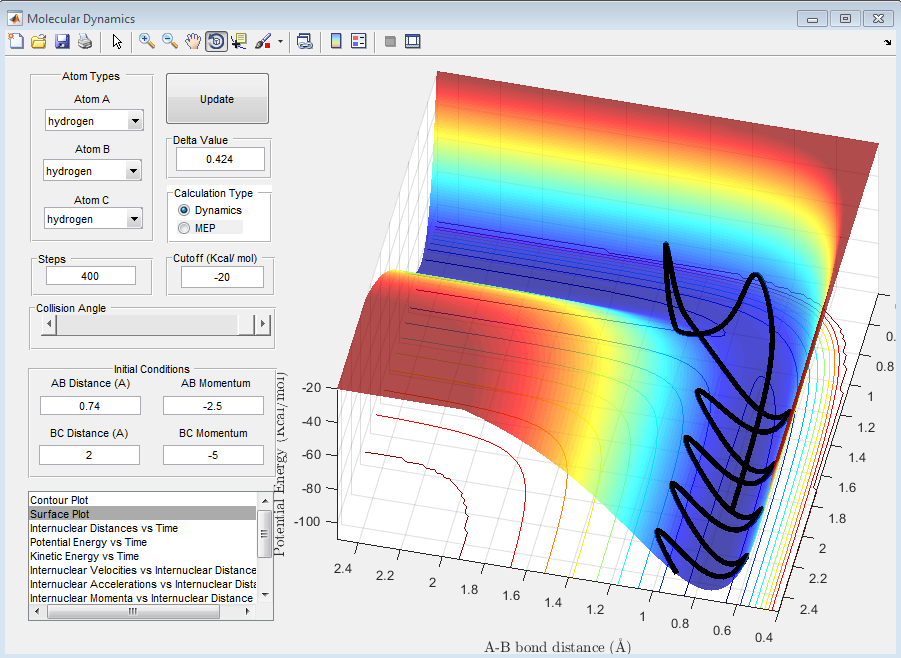Screen dimensions: 901x658
Task: Select the Zoom In magnifier tool
Action: coord(147,41)
